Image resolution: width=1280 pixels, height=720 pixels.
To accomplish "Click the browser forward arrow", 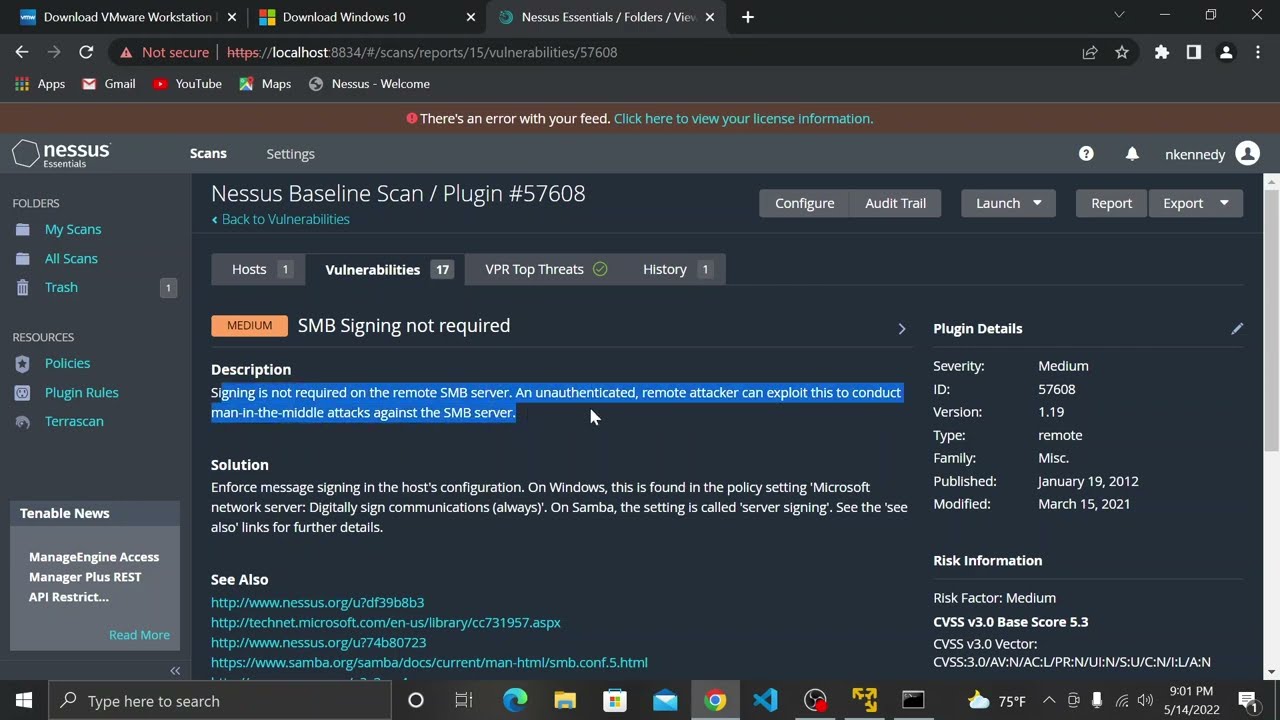I will tap(54, 52).
